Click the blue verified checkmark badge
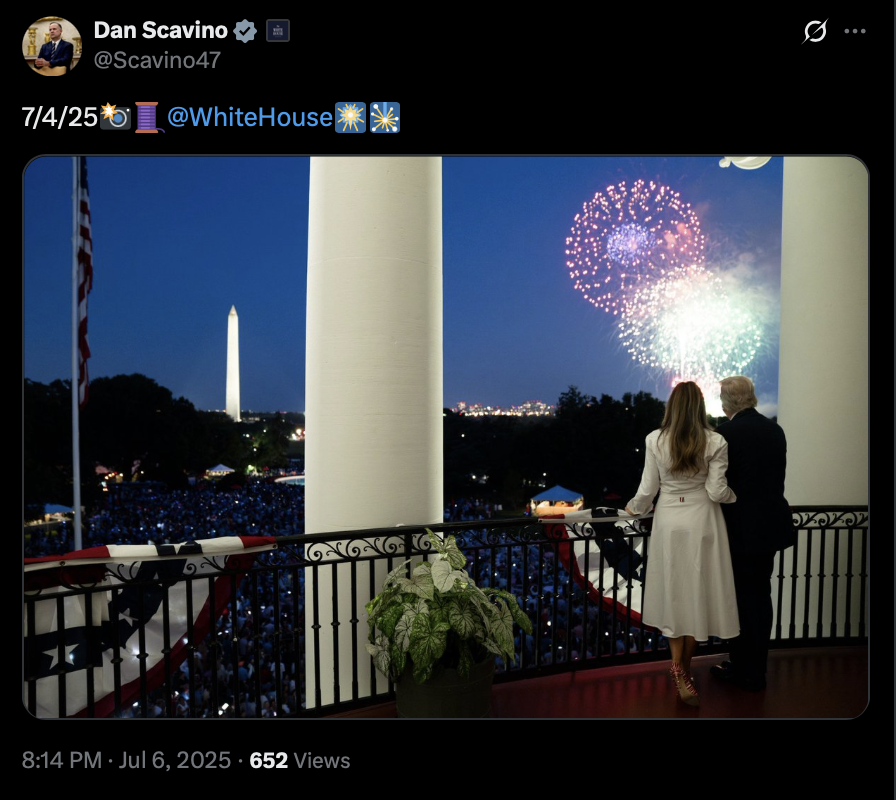The height and width of the screenshot is (800, 896). (x=245, y=31)
